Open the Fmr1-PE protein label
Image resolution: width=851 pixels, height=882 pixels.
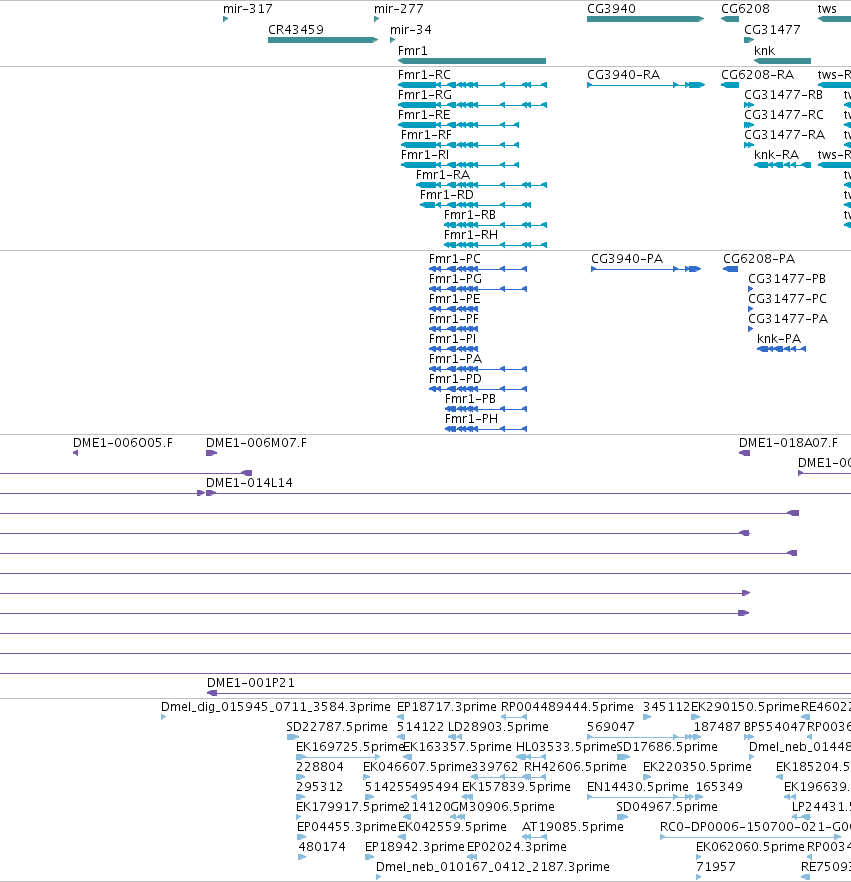tap(454, 299)
